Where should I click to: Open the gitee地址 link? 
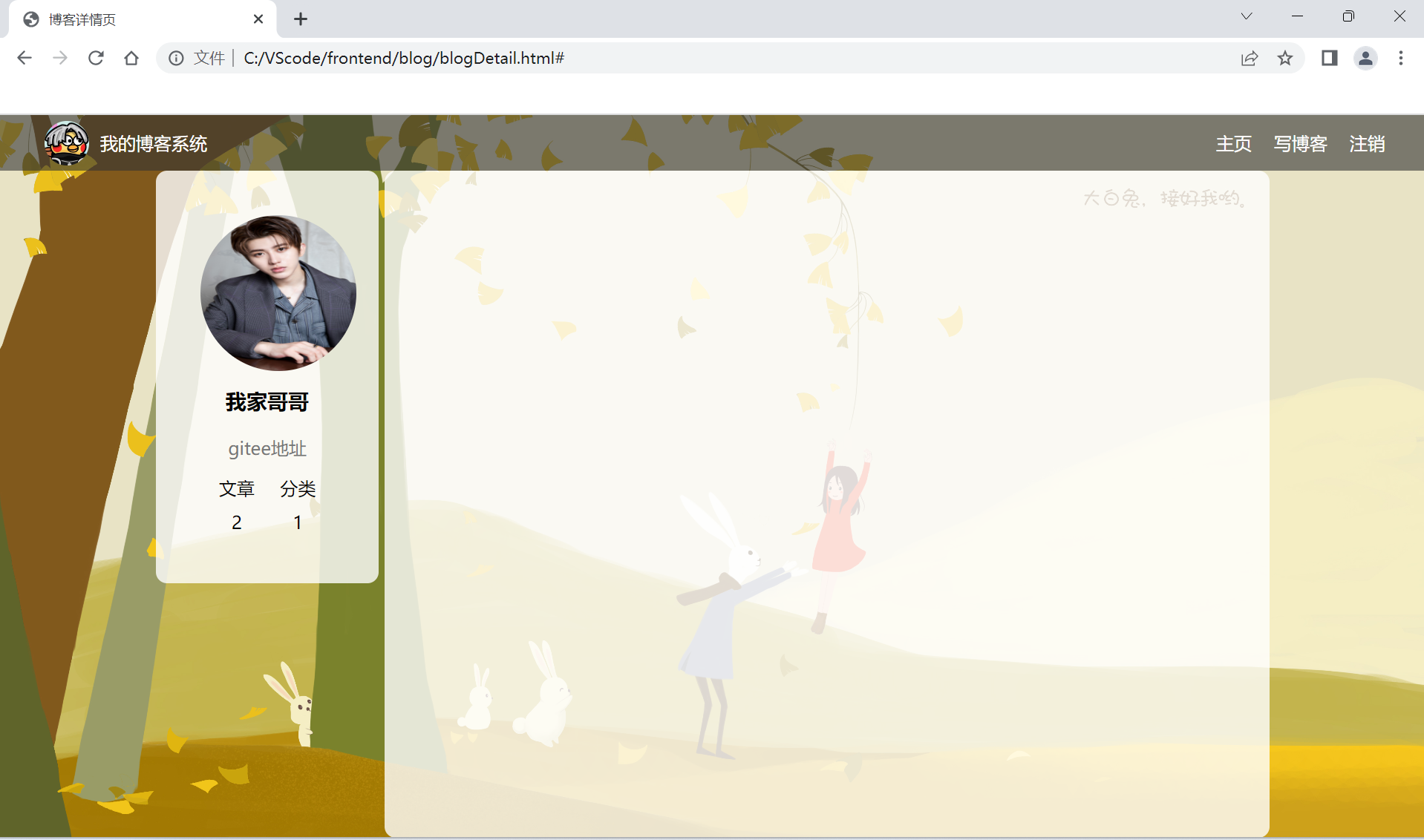tap(267, 449)
